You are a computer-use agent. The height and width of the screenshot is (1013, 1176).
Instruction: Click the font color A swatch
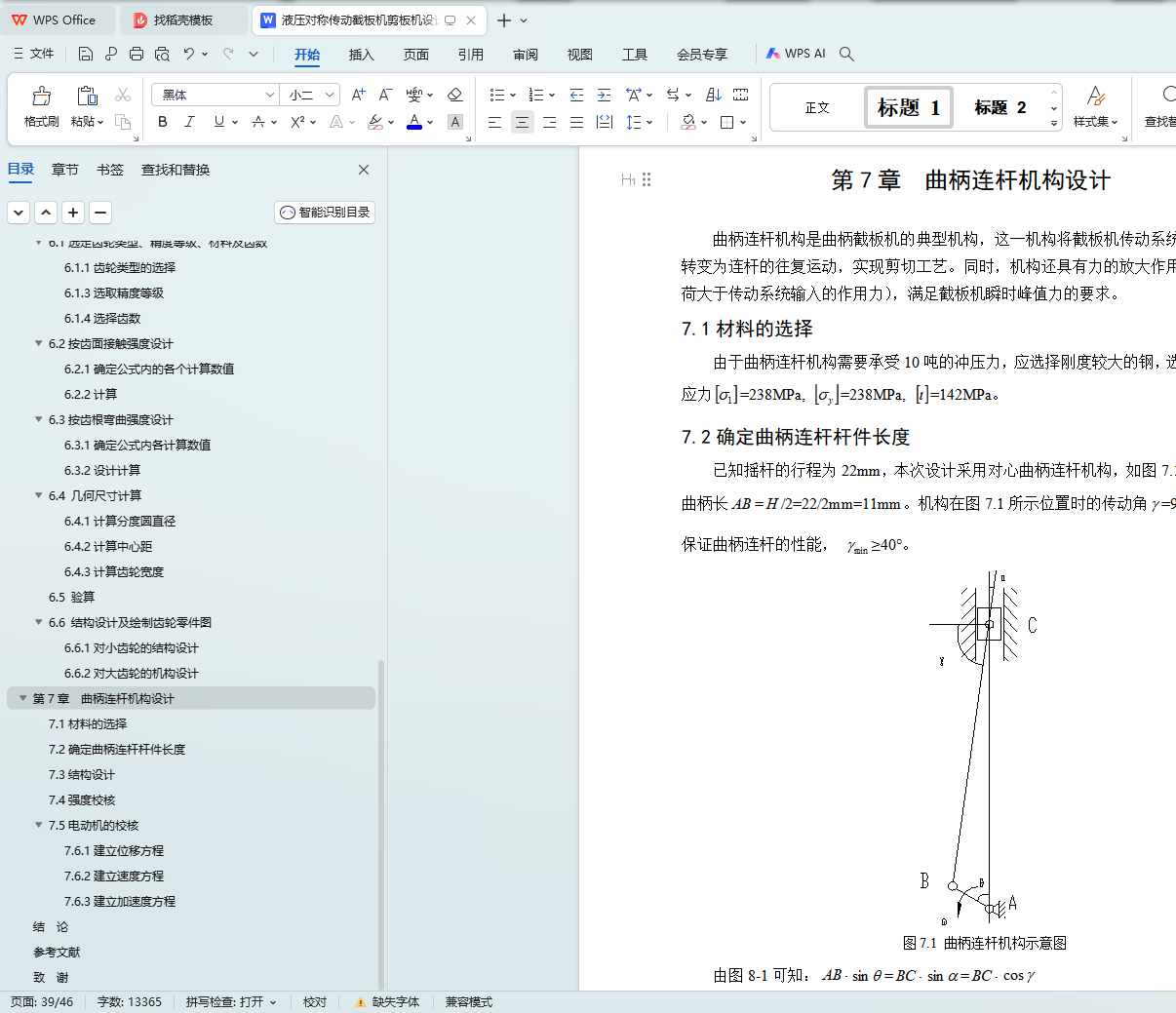(x=414, y=122)
